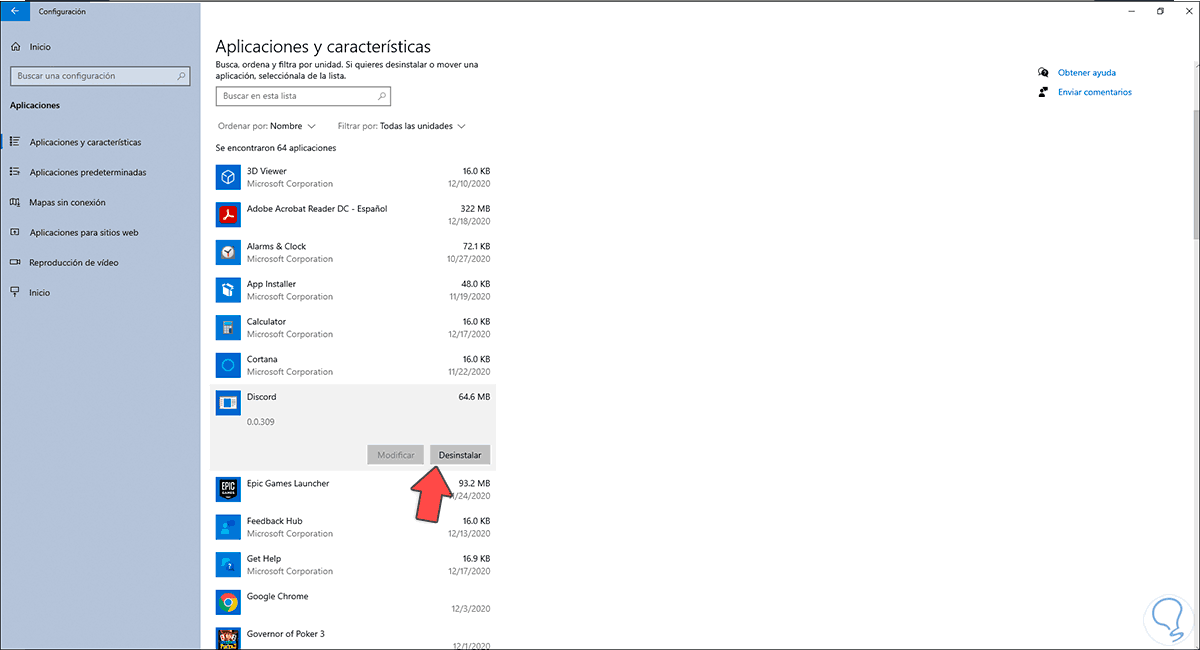This screenshot has width=1200, height=650.
Task: Click the Inicio home icon in sidebar
Action: 15,47
